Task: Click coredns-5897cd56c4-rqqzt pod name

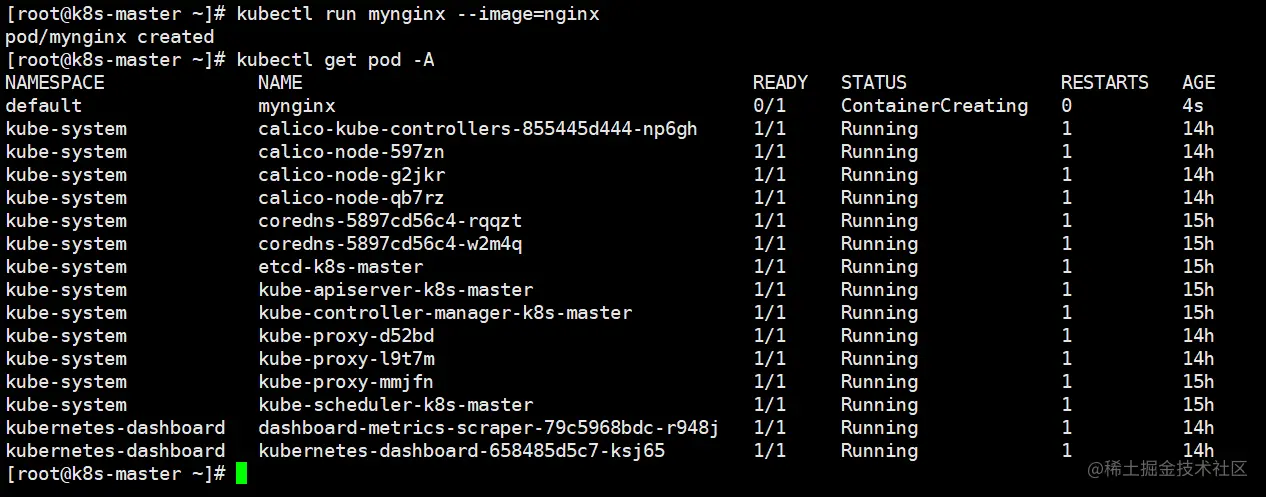Action: point(390,221)
